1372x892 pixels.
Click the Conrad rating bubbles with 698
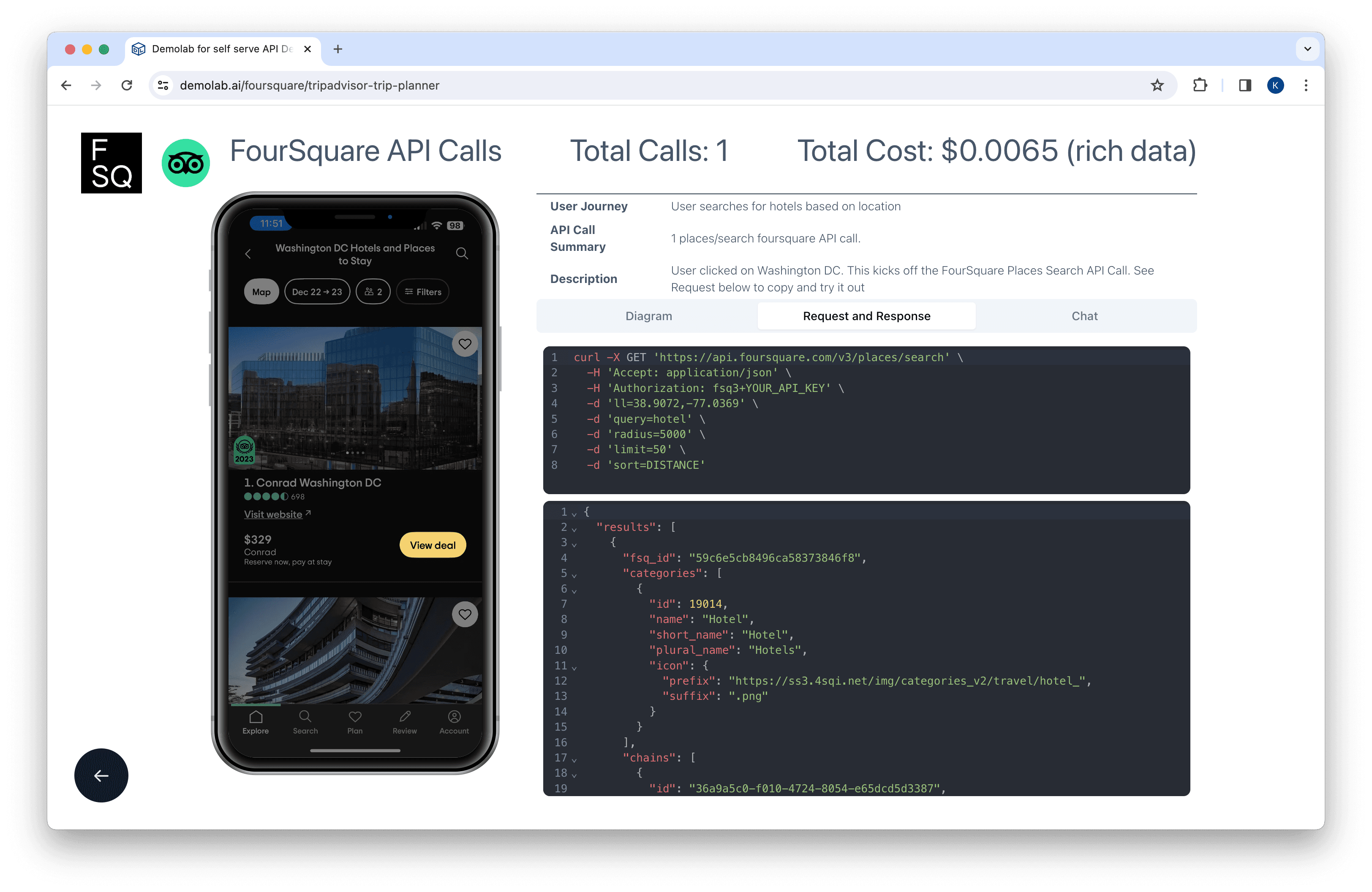click(275, 497)
